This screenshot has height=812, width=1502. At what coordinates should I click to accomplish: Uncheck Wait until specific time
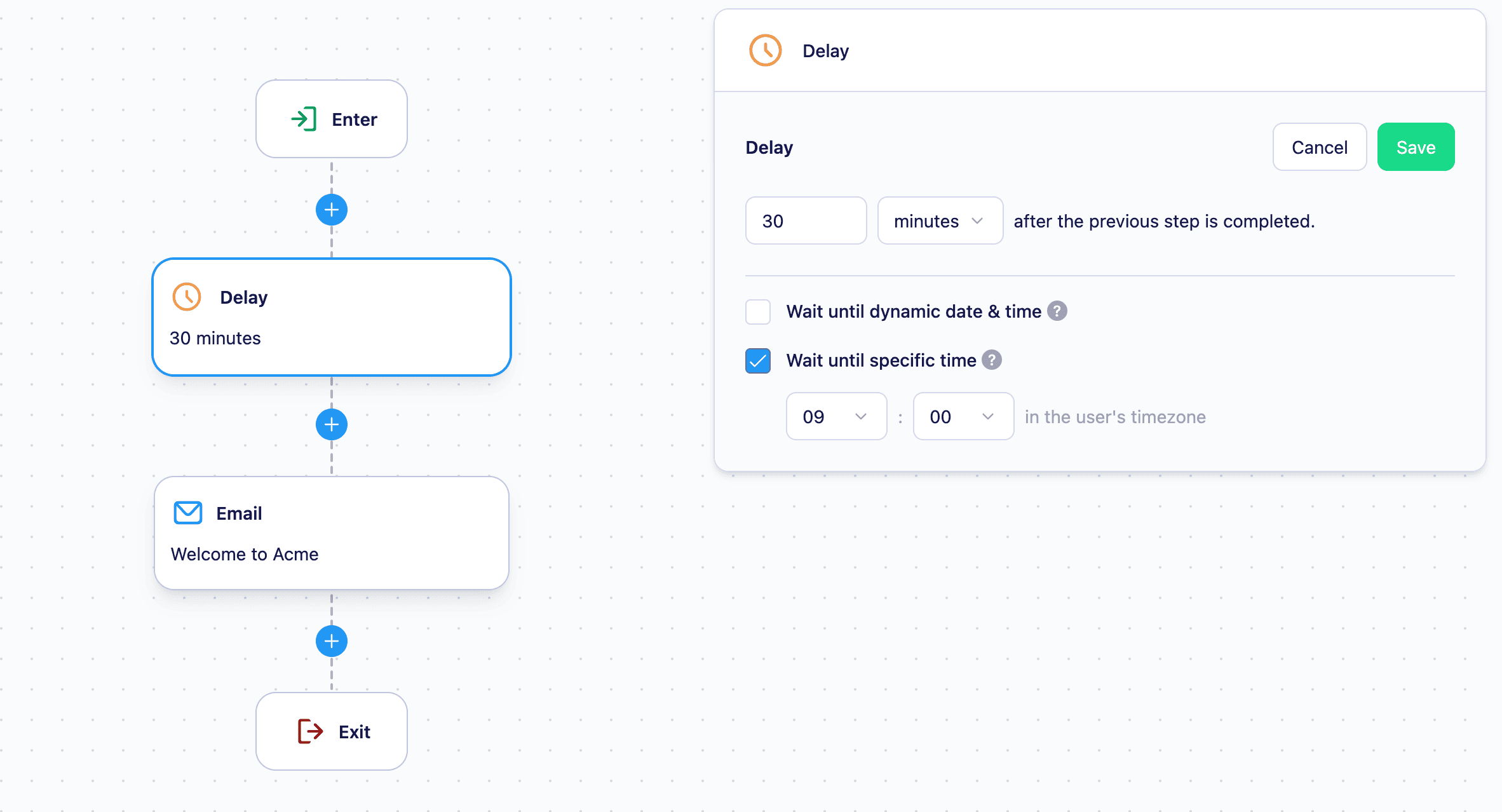[x=758, y=361]
